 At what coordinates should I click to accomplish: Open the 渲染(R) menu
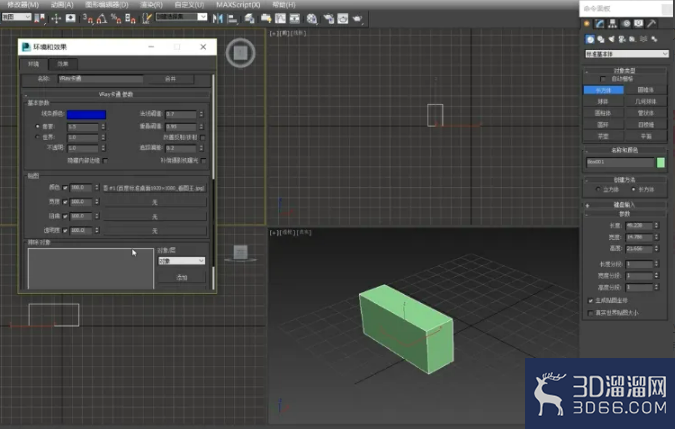(152, 5)
